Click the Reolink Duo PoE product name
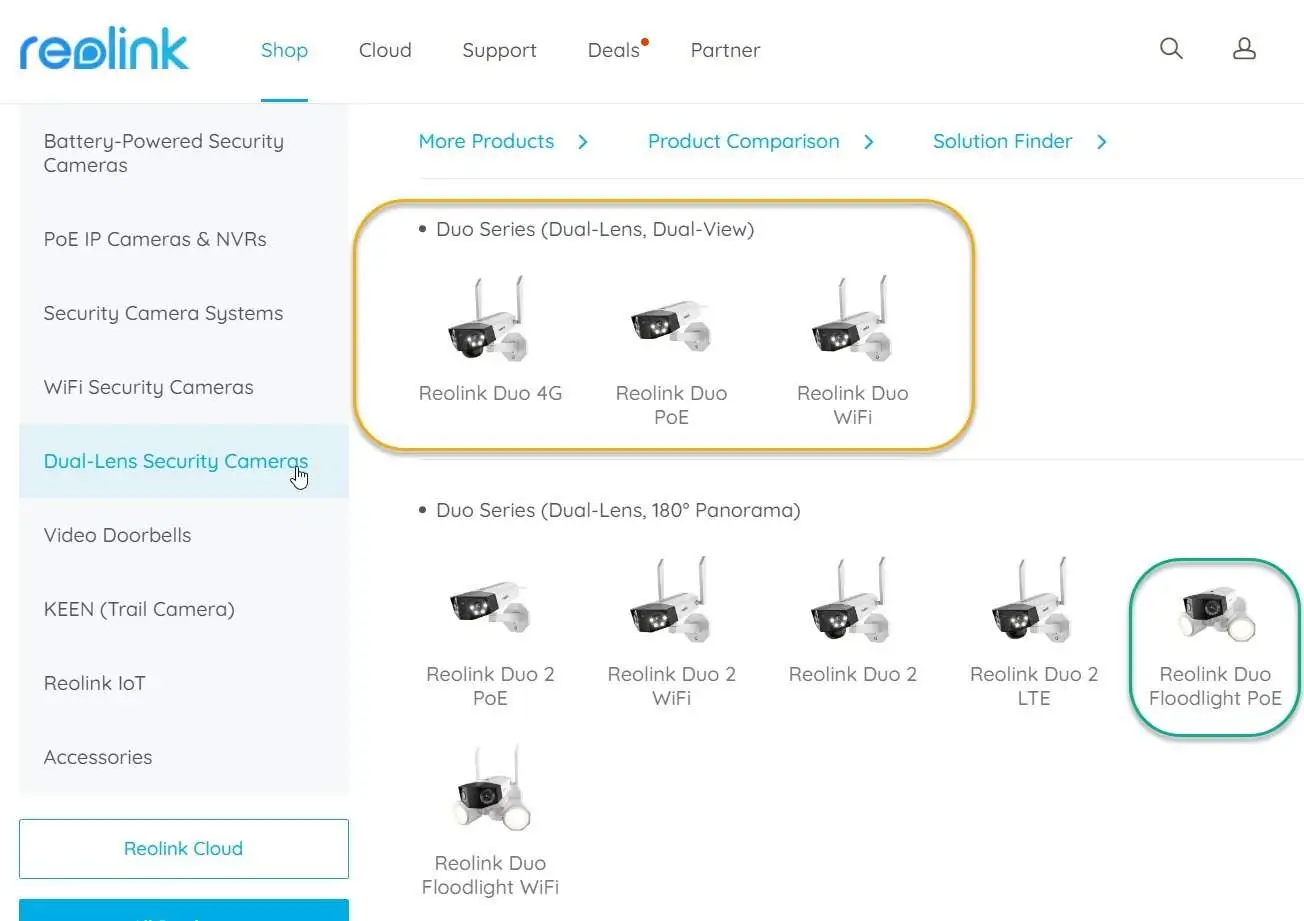Viewport: 1304px width, 921px height. click(671, 405)
